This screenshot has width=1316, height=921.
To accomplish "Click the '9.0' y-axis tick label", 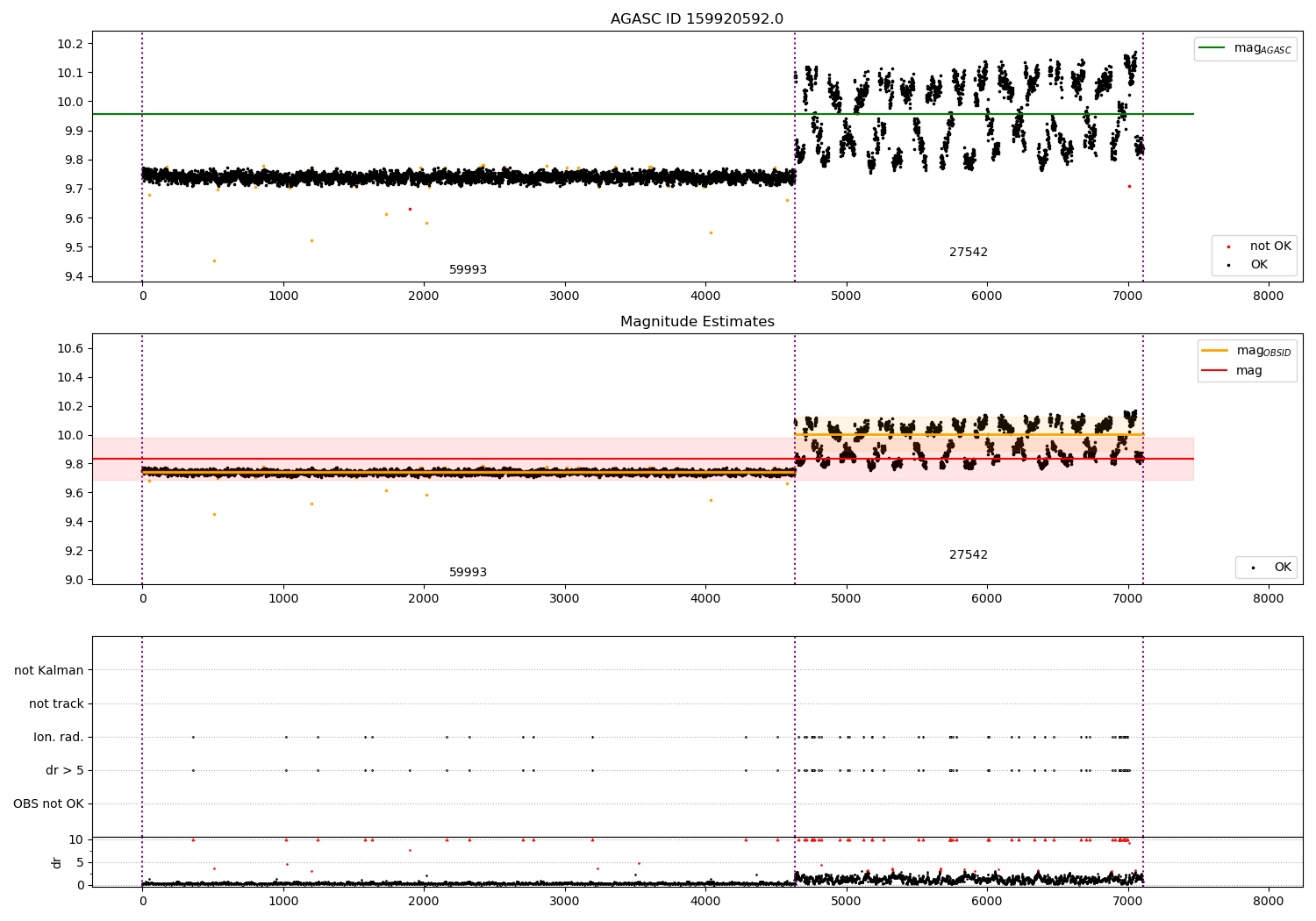I will click(74, 581).
